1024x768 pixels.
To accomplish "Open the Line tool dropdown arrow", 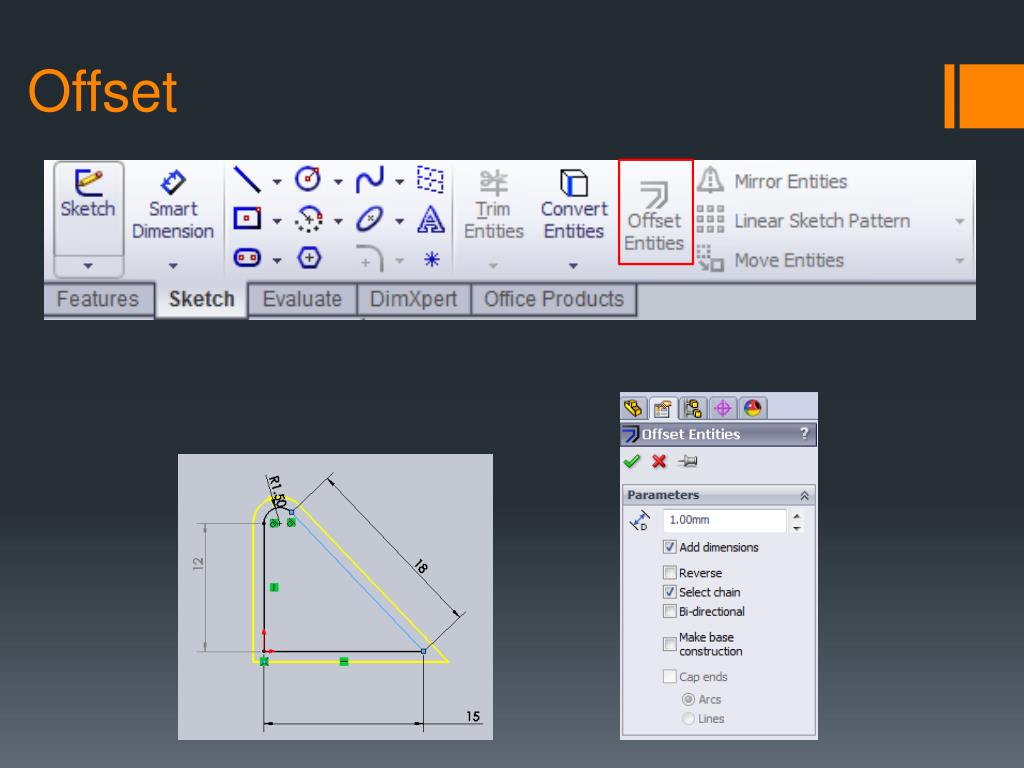I will tap(277, 182).
